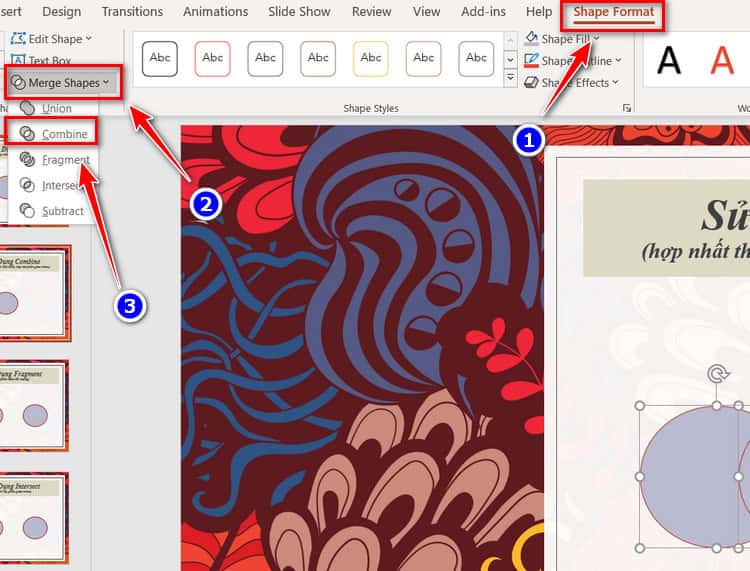The width and height of the screenshot is (750, 571).
Task: Click the circle's left middle resize handle
Action: tap(640, 477)
